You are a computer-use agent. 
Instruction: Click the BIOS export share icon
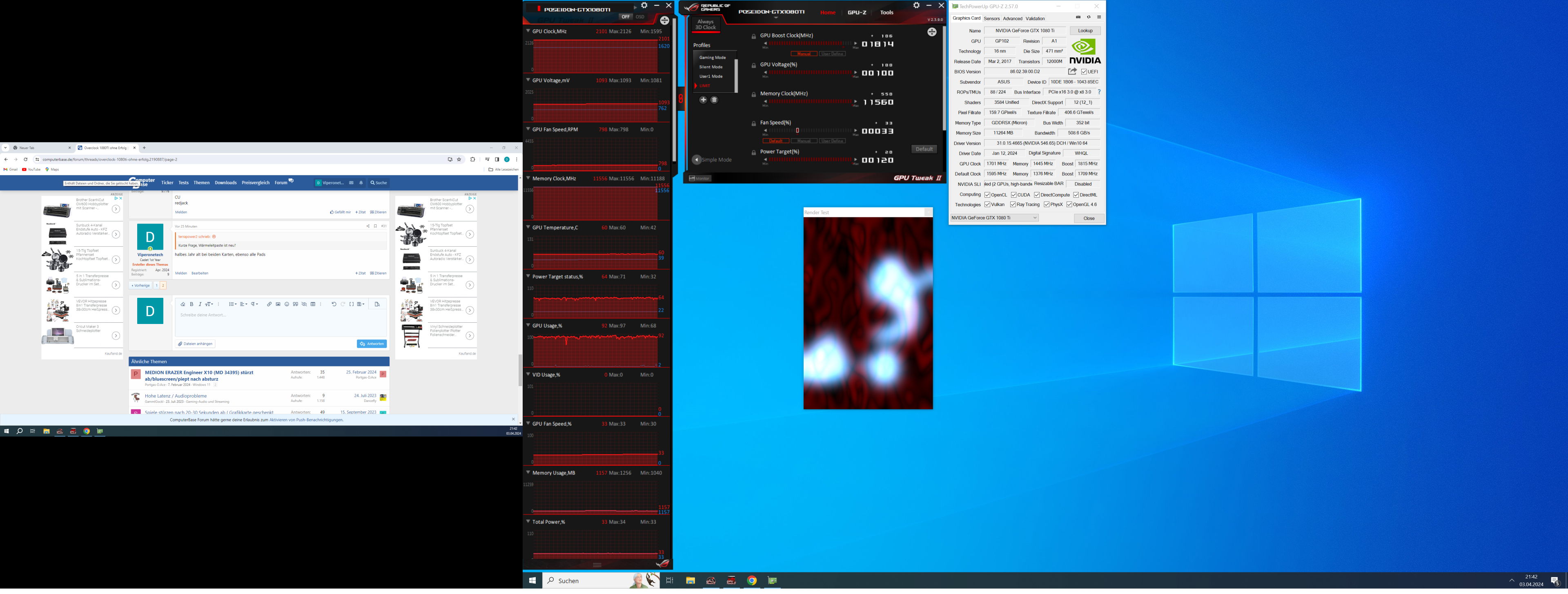pos(1073,72)
